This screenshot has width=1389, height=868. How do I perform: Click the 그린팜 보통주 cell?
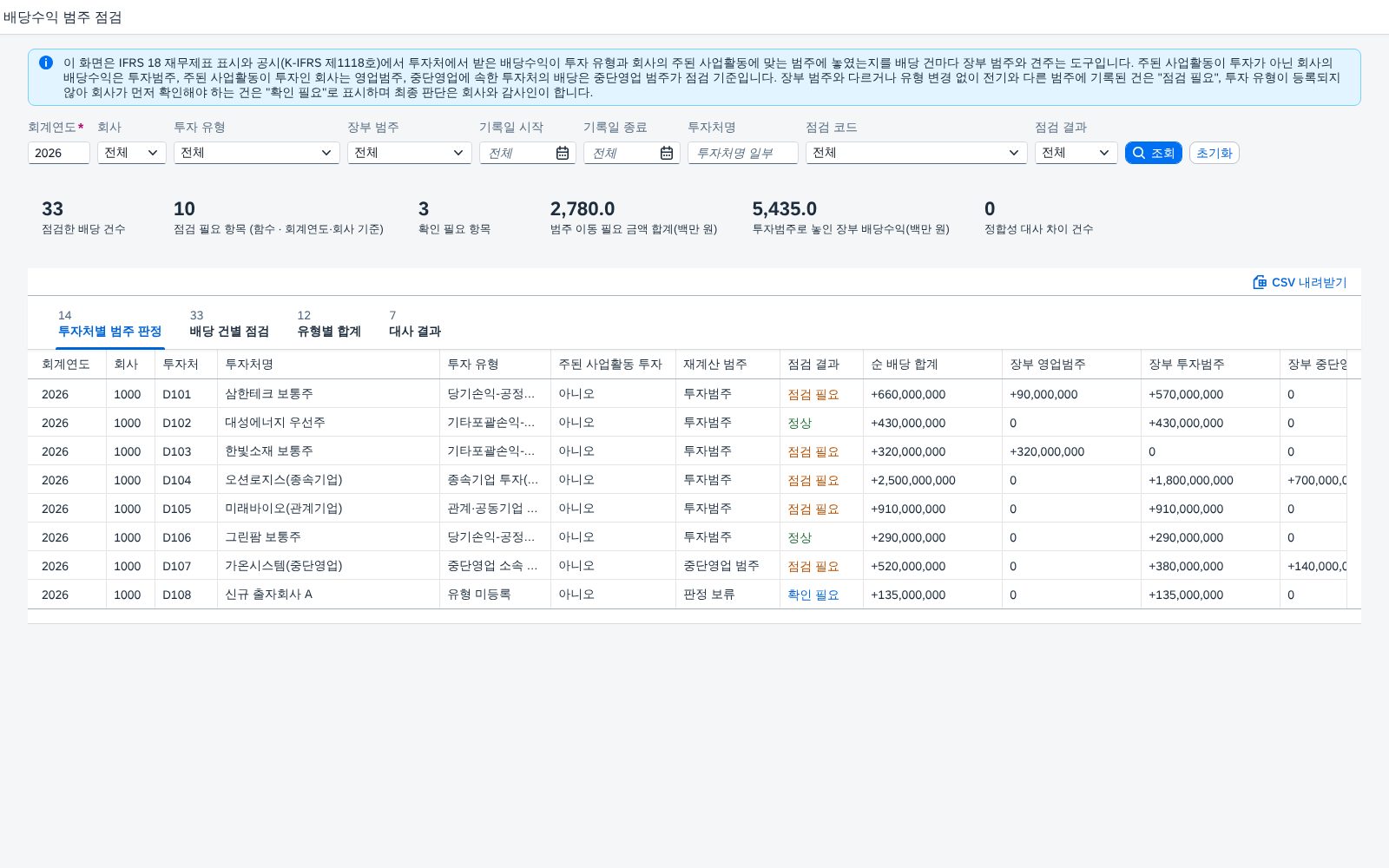[328, 537]
